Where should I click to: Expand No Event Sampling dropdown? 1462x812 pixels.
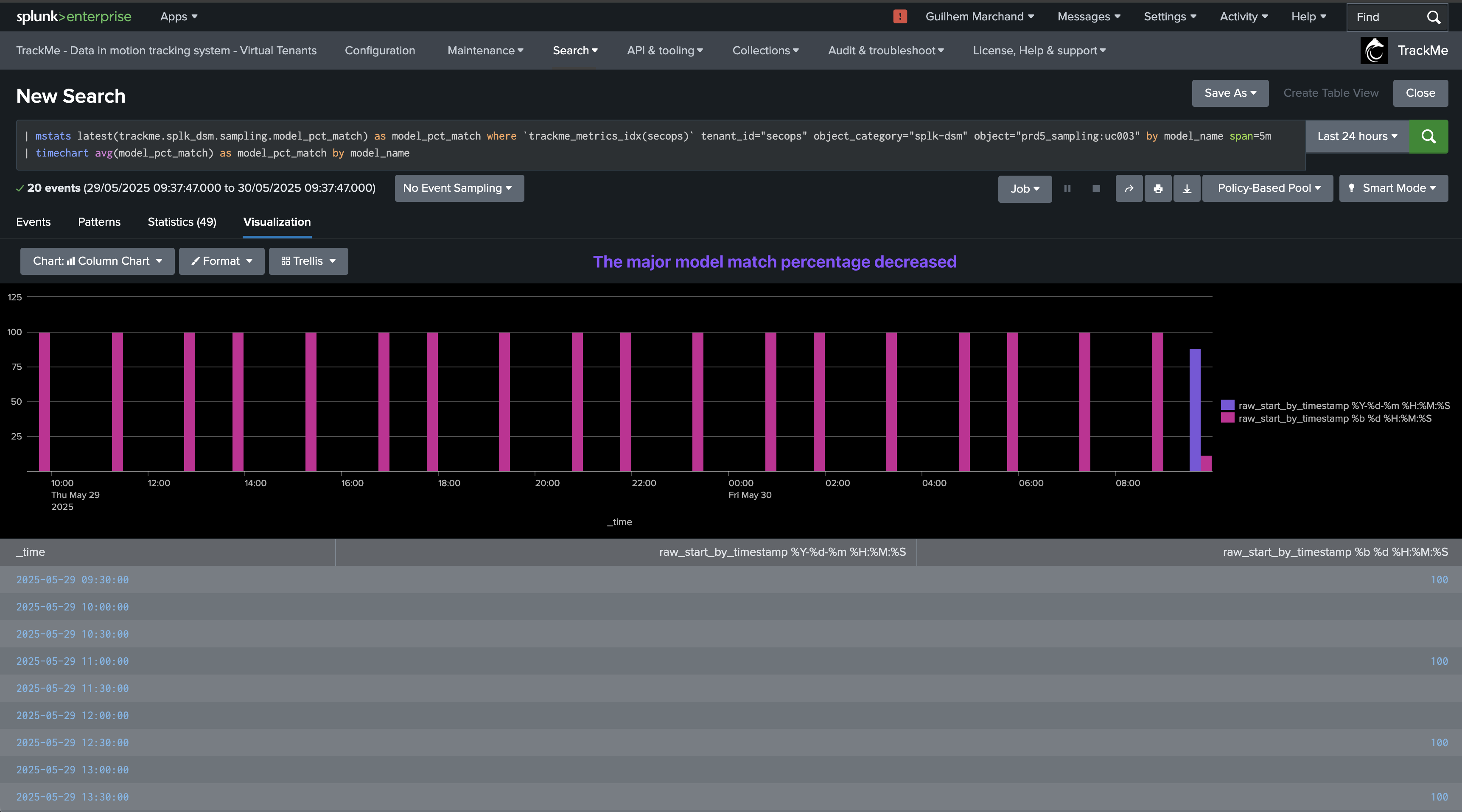(x=459, y=188)
